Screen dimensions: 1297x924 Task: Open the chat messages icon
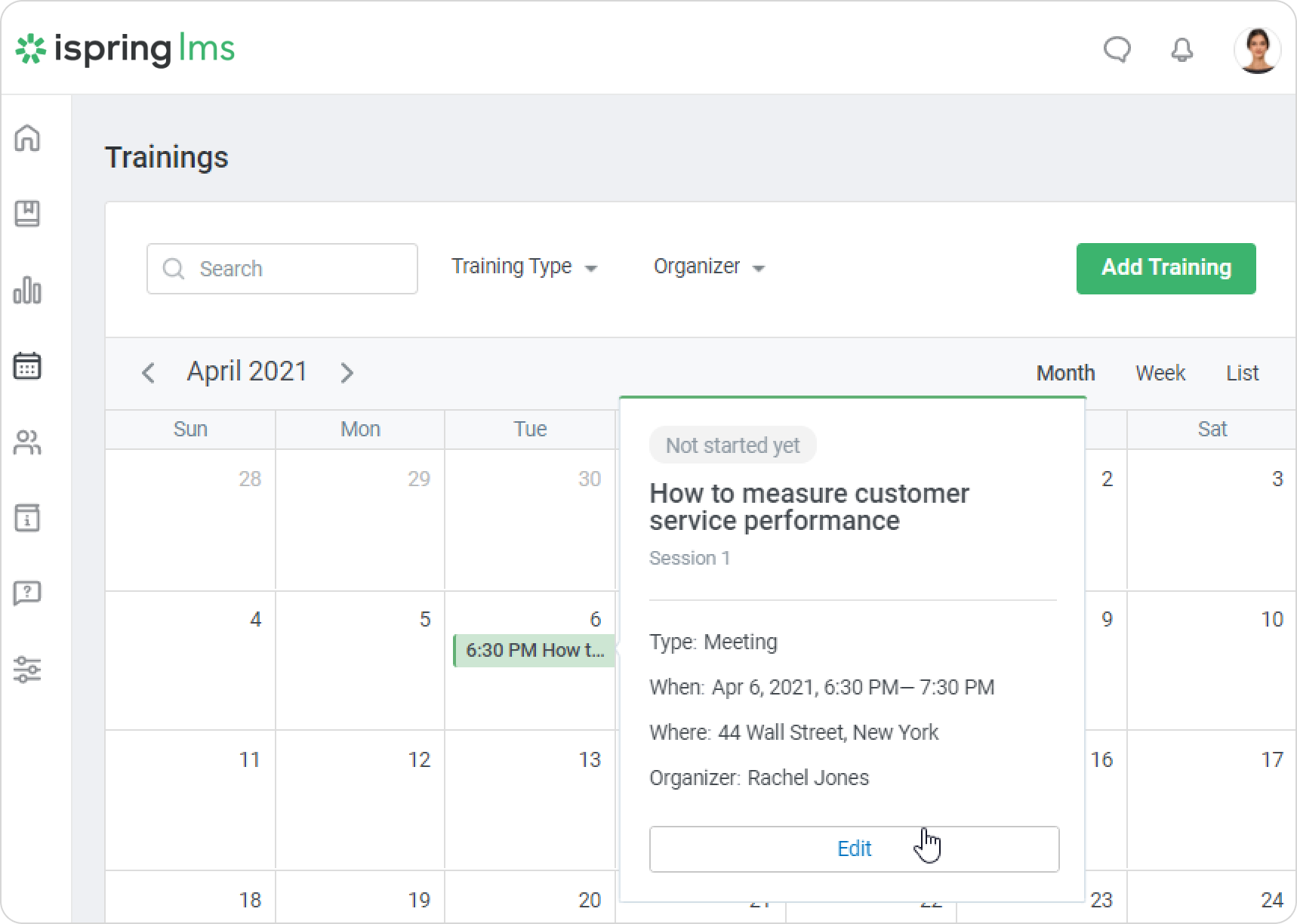1117,50
